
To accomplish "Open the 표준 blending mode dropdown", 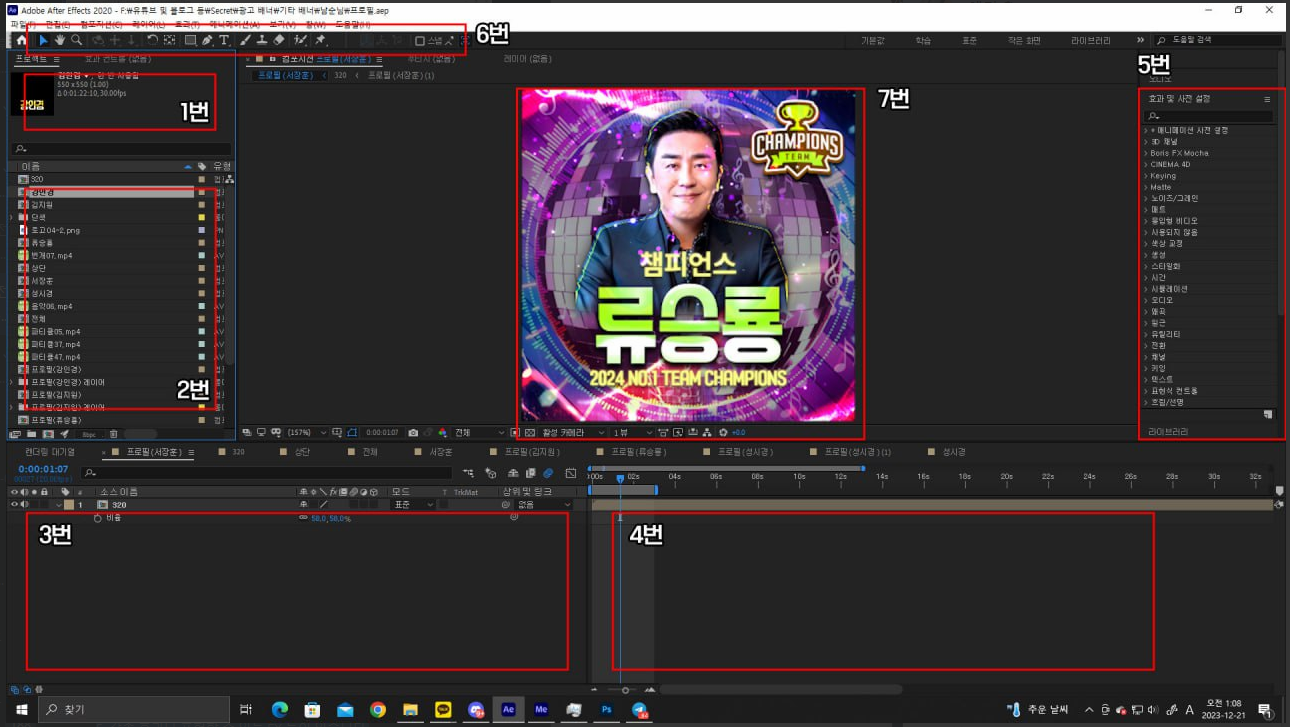I will click(x=412, y=505).
